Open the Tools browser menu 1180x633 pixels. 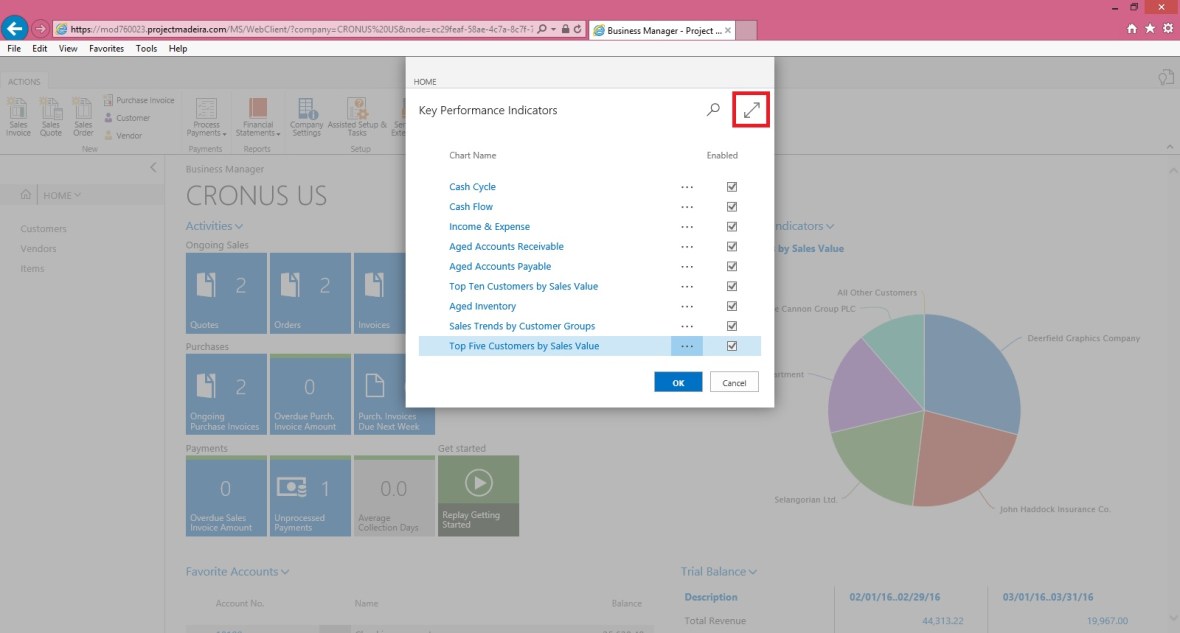[146, 48]
